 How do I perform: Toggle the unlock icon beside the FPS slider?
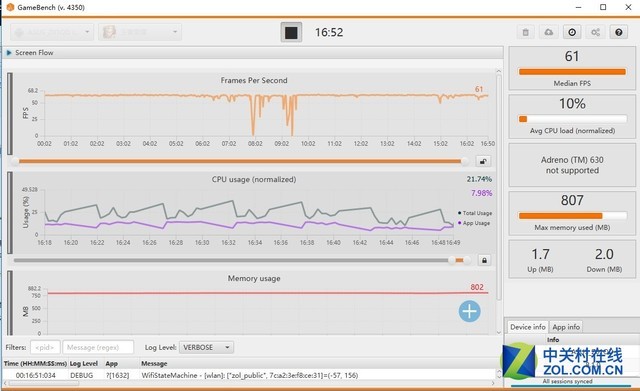point(483,161)
